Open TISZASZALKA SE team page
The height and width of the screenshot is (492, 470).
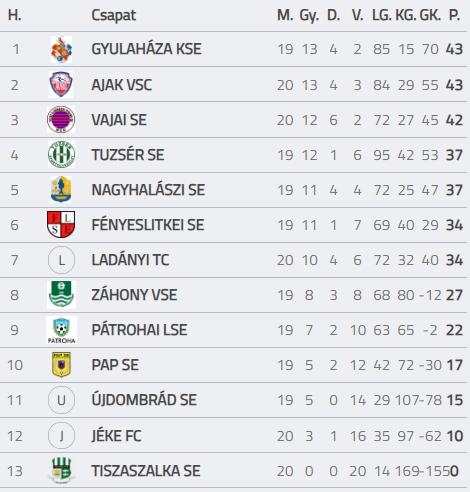pyautogui.click(x=146, y=471)
